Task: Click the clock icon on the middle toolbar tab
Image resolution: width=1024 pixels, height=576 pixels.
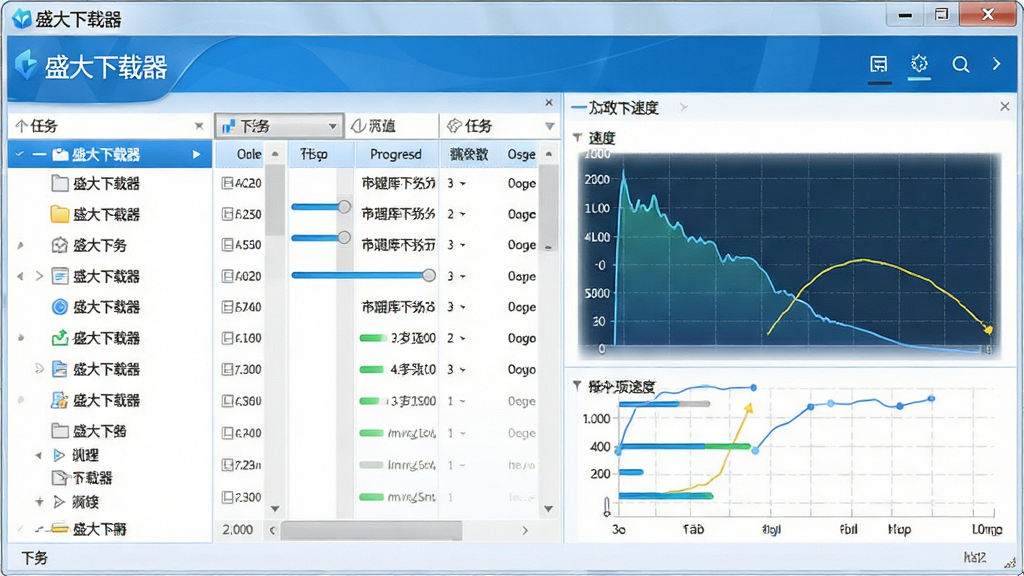Action: 358,125
